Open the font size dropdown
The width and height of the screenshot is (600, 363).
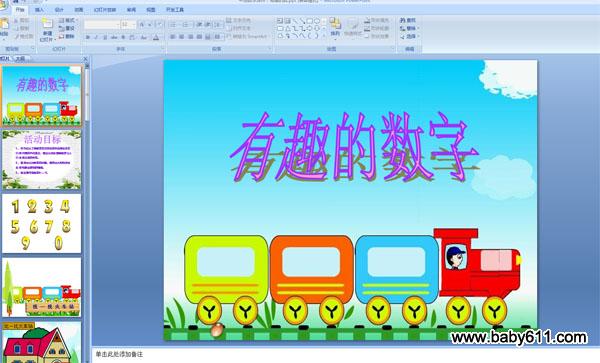point(128,25)
